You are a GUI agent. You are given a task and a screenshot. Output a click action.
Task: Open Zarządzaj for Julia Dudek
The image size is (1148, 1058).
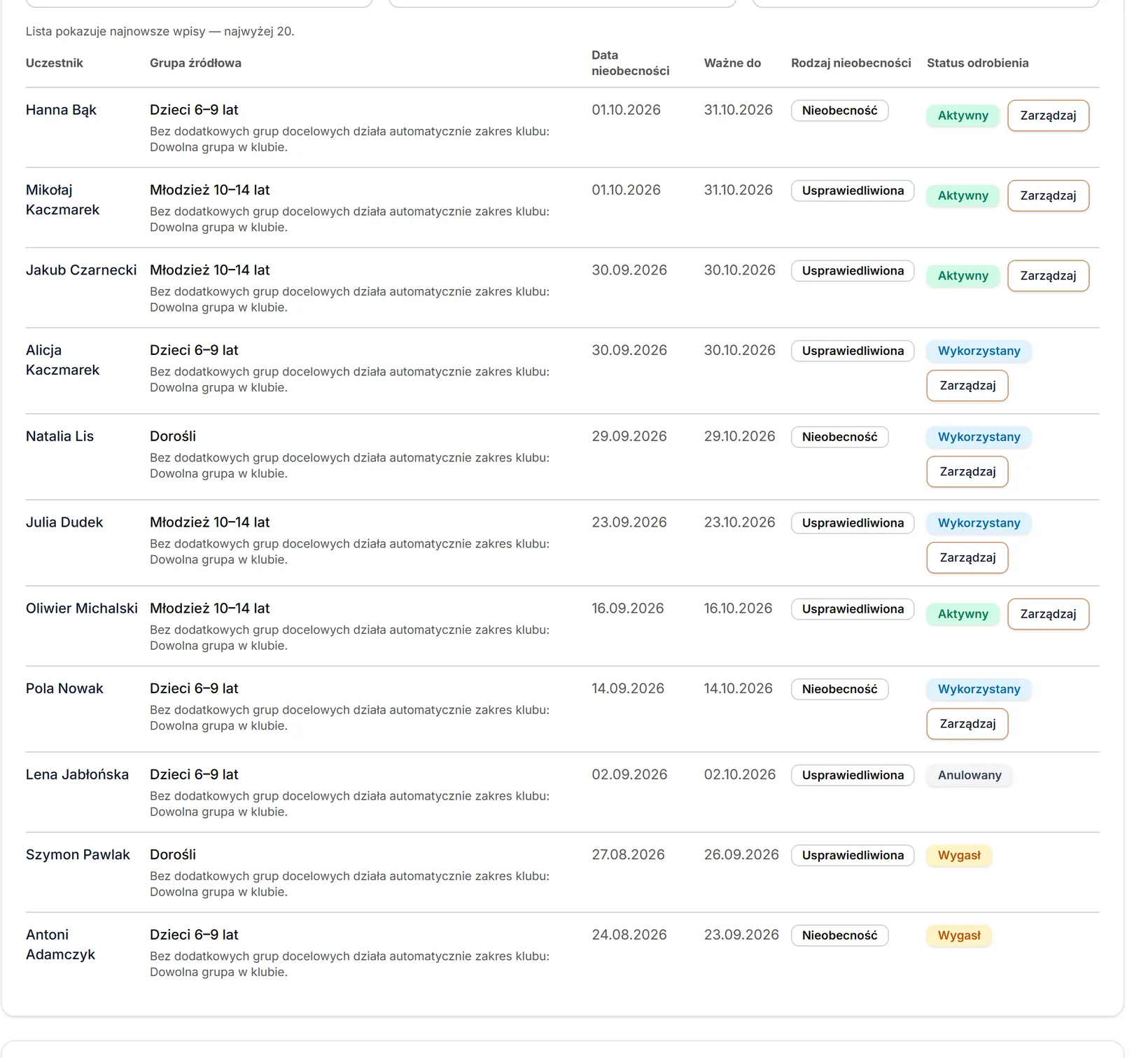click(967, 558)
